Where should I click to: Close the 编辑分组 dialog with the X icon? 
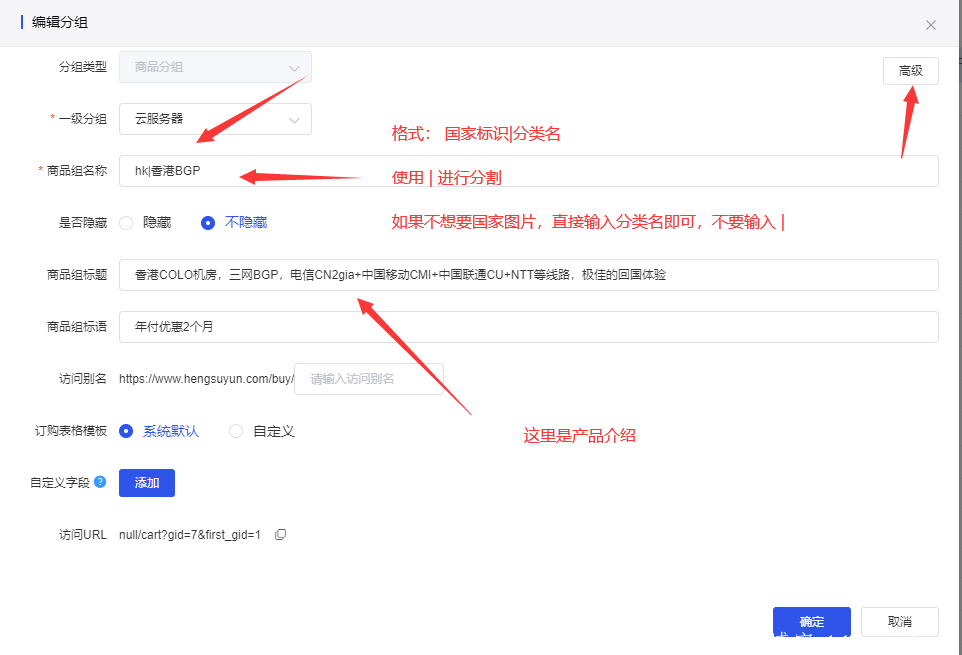click(930, 25)
